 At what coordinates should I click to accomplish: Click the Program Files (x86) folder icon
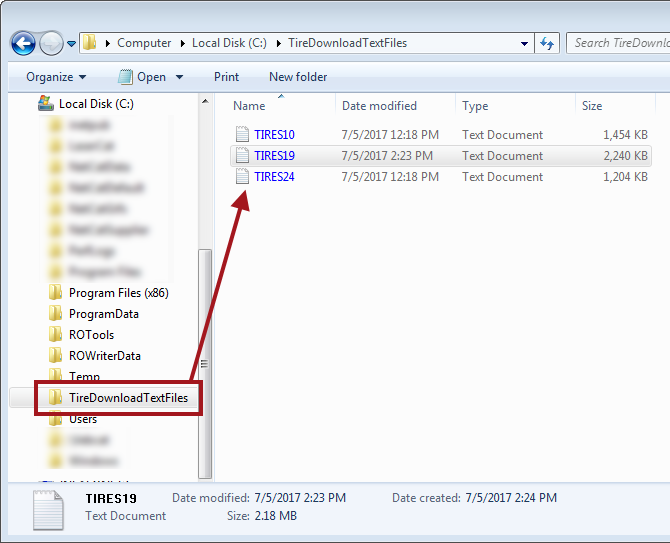coord(56,292)
